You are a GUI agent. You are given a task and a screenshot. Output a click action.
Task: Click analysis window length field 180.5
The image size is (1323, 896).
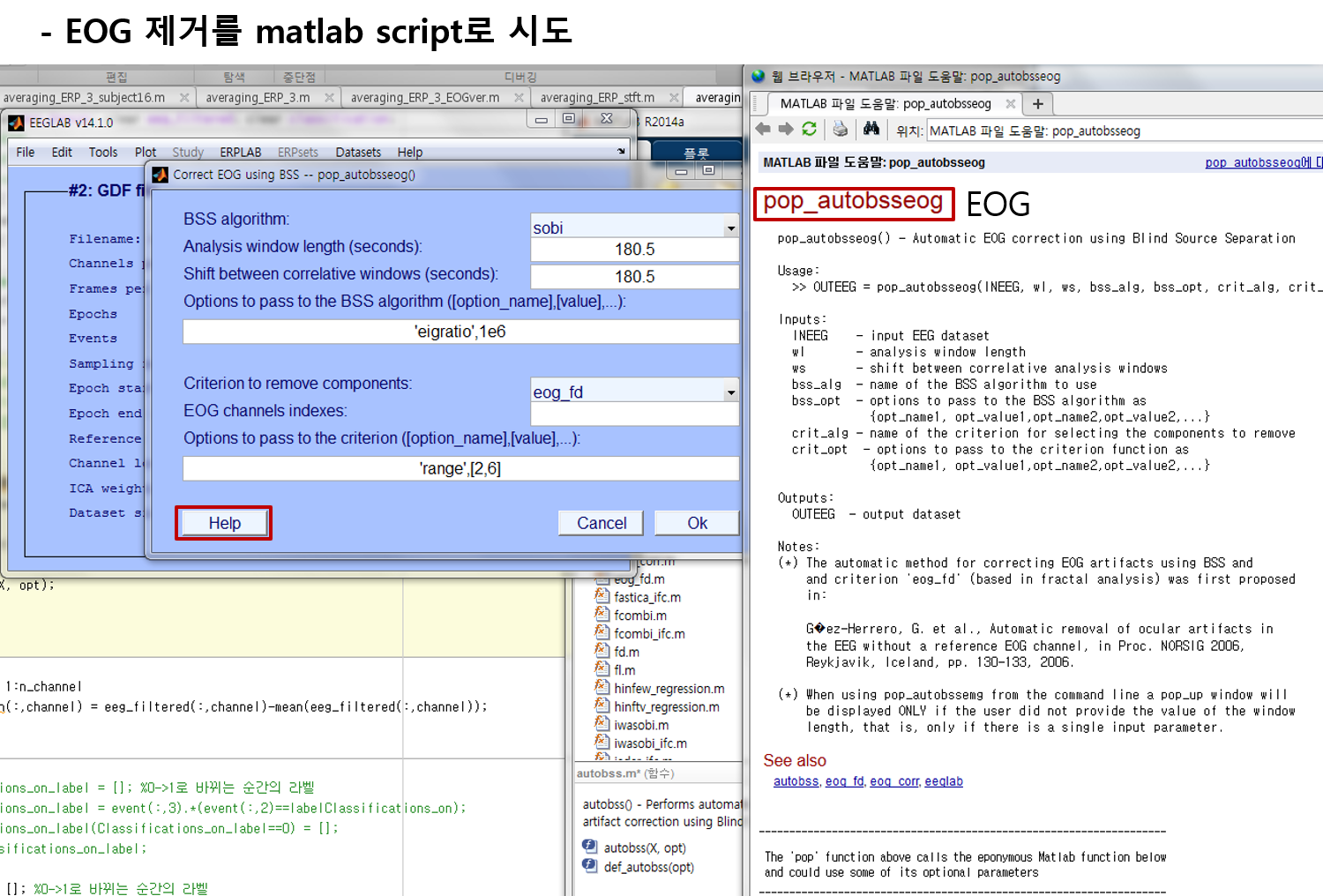(x=634, y=250)
